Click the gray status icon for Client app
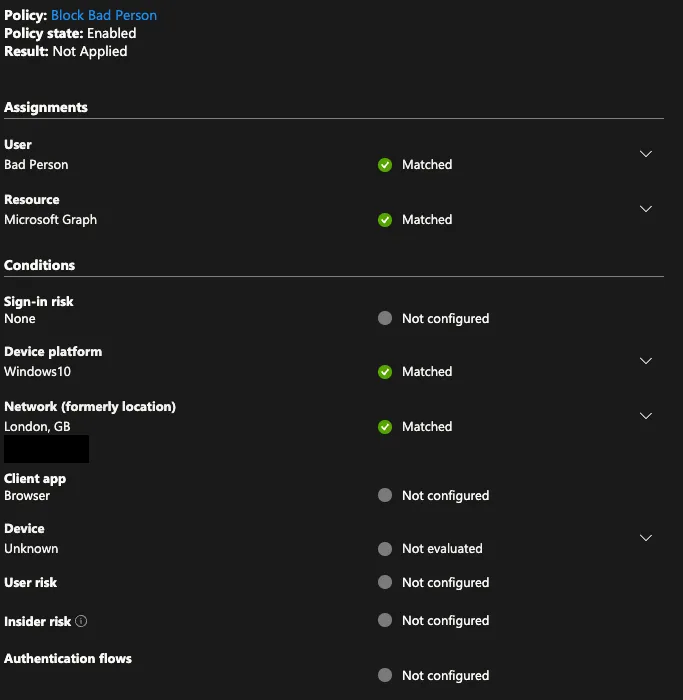This screenshot has width=683, height=700. (385, 496)
